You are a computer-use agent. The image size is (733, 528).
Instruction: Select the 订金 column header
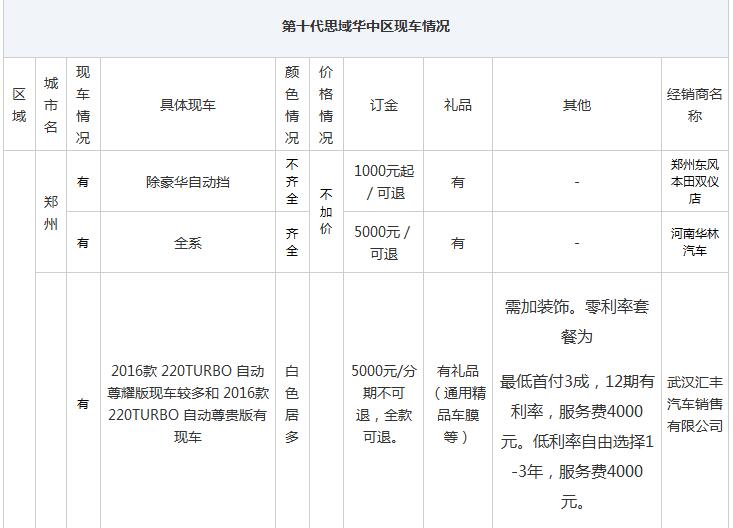click(x=383, y=105)
